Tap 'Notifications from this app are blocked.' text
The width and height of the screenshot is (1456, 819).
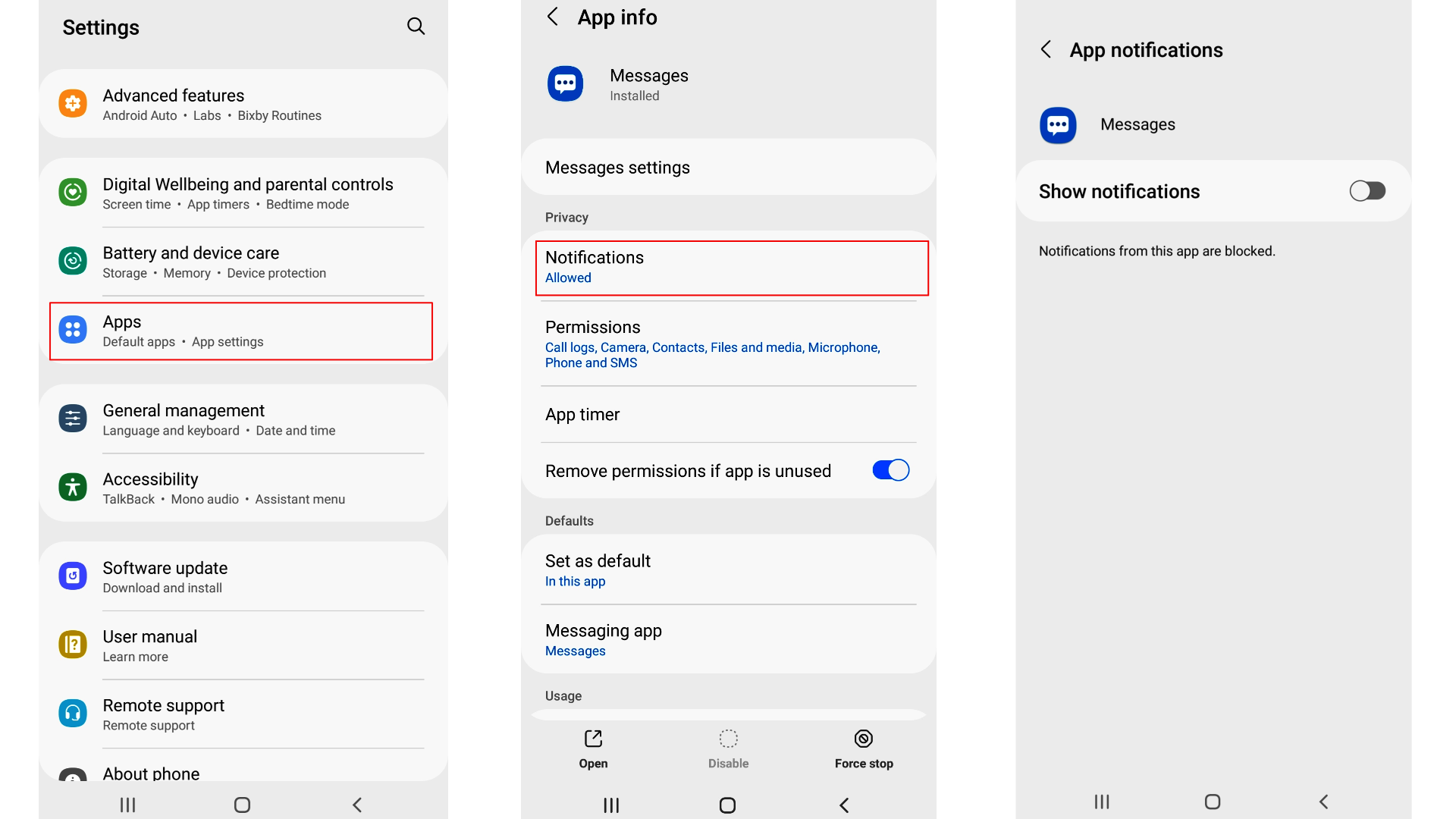tap(1156, 251)
